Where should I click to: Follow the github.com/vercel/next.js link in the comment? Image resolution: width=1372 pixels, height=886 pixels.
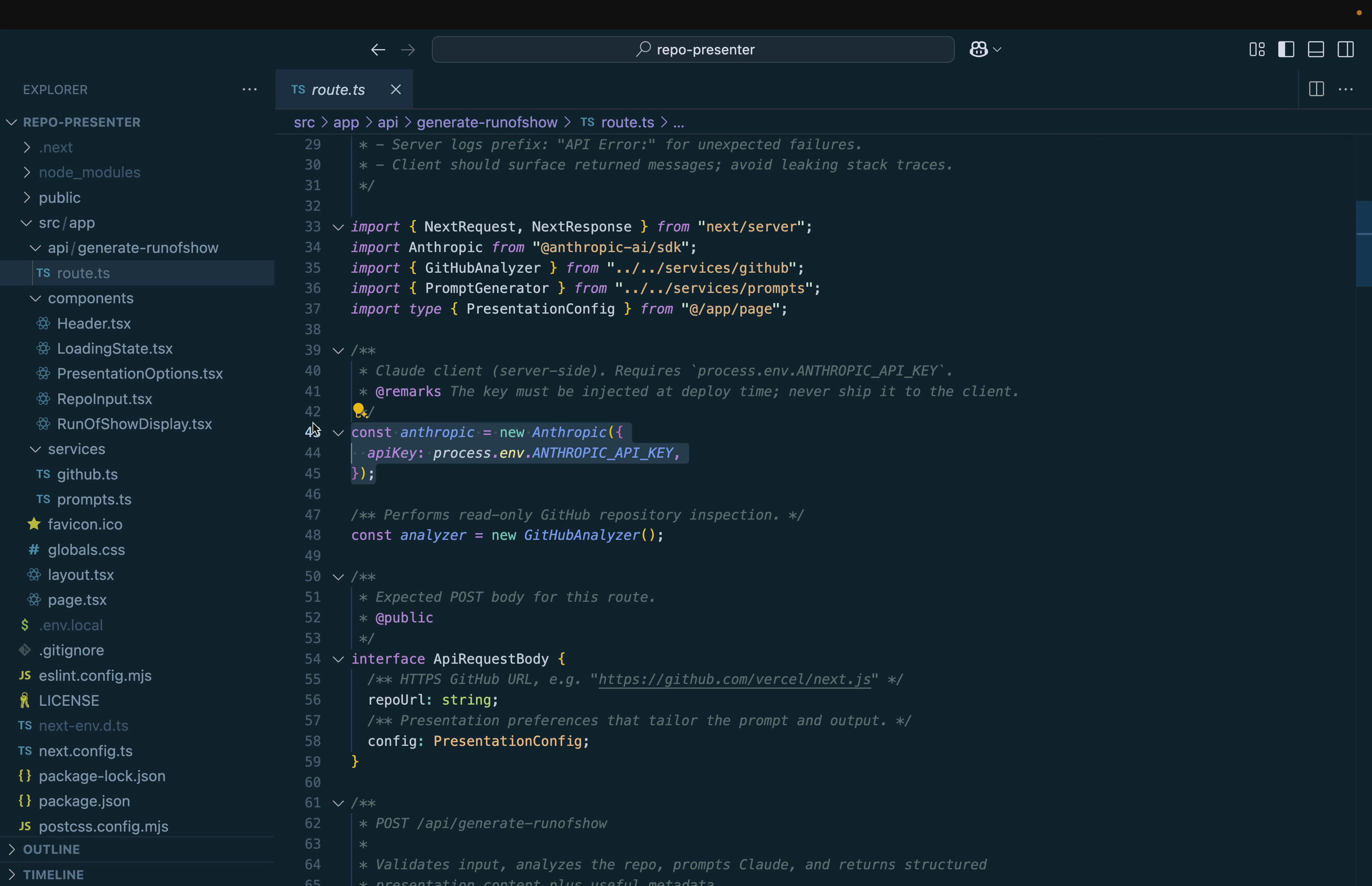[734, 679]
